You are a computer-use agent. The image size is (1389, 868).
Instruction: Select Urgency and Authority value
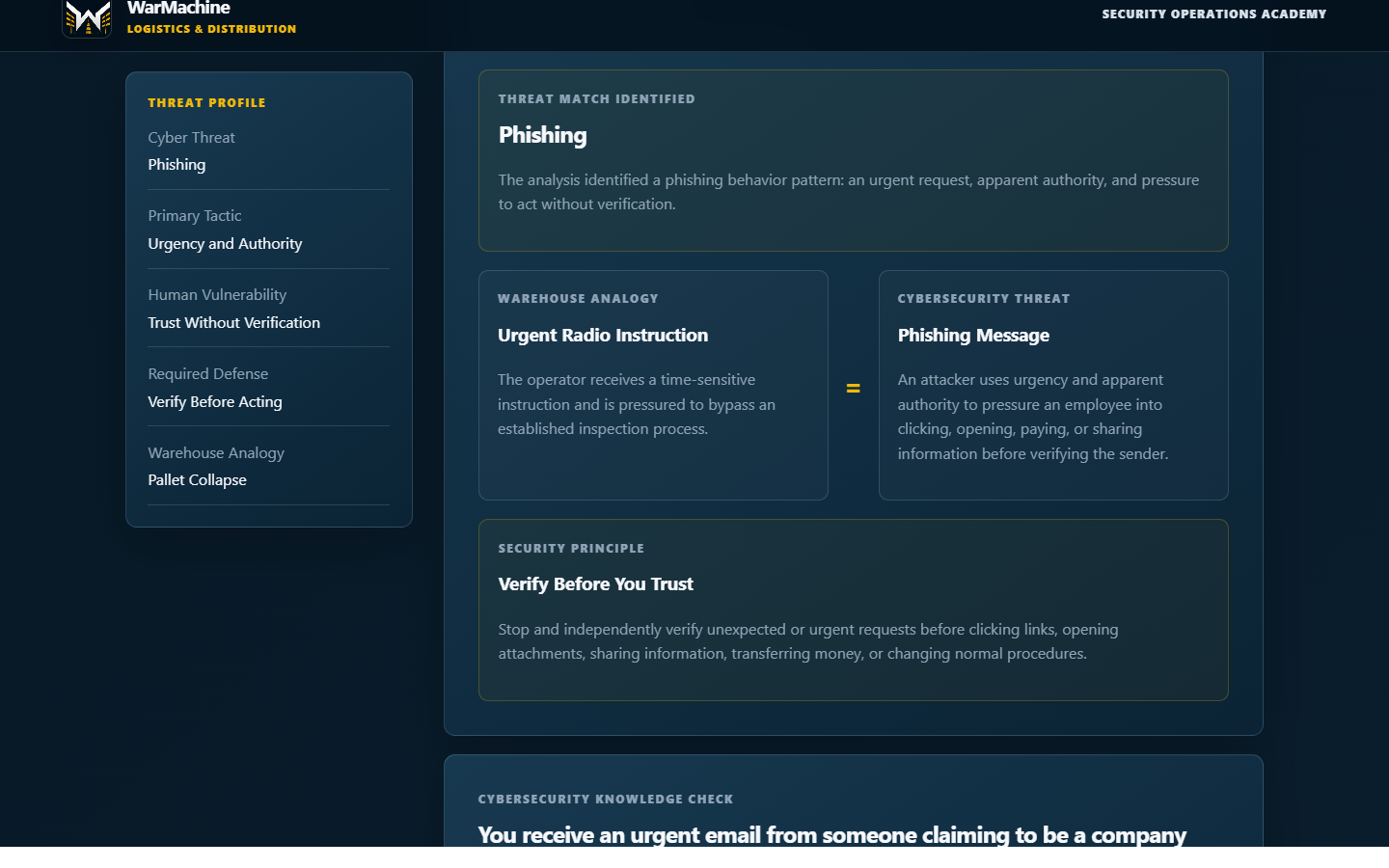coord(225,244)
